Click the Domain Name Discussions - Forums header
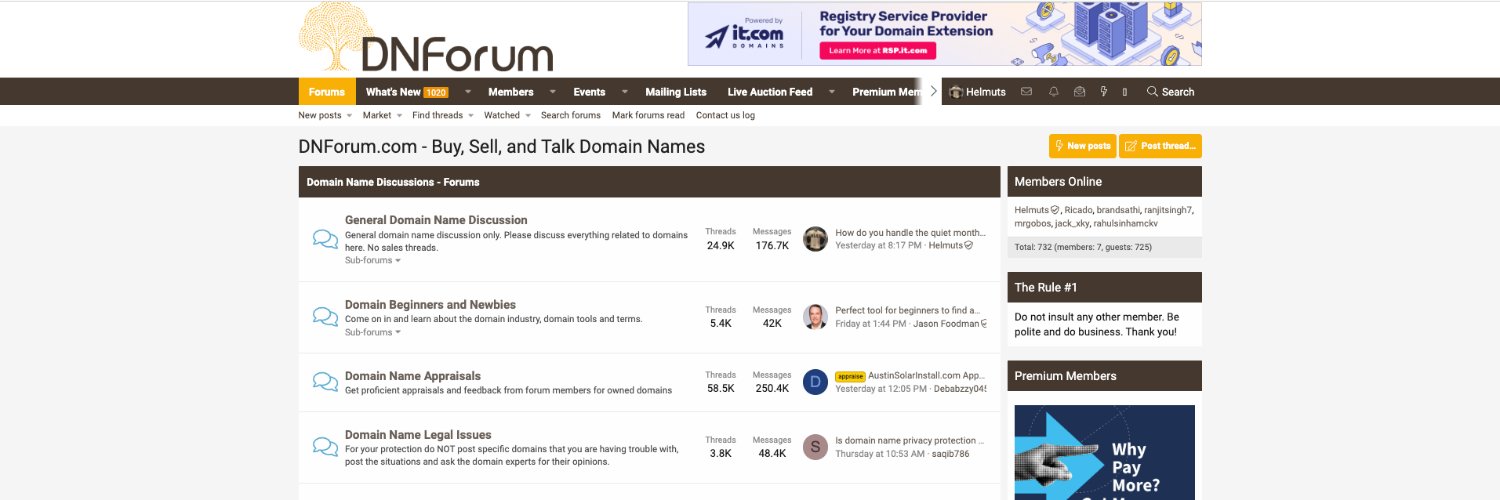Viewport: 1500px width, 500px height. pos(393,182)
